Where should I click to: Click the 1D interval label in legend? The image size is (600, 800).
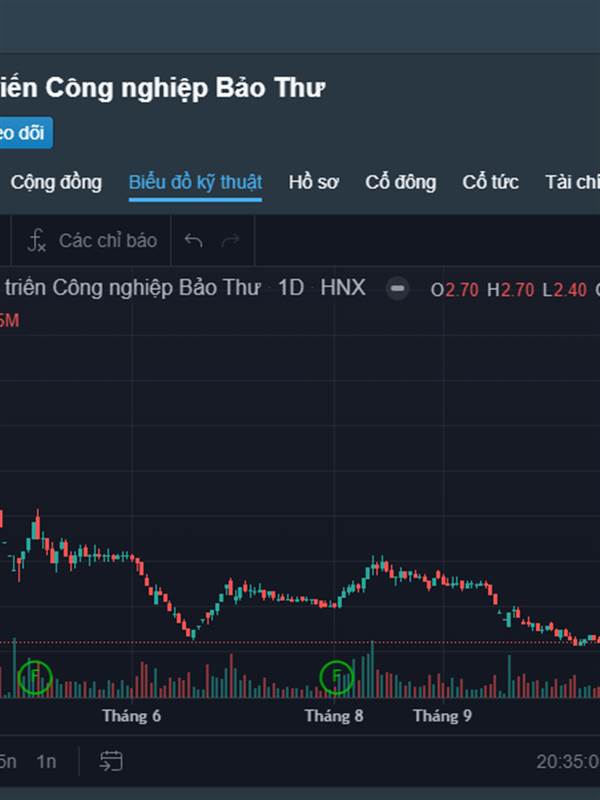coord(291,288)
